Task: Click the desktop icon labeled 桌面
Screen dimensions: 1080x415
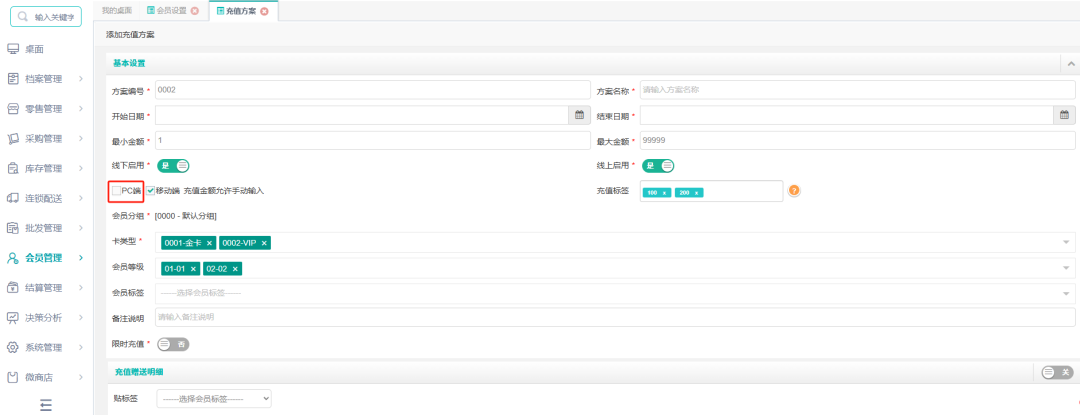Action: pos(12,50)
